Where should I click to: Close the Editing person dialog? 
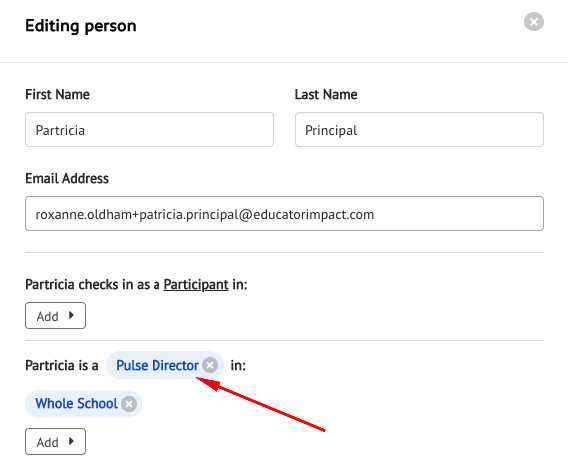click(534, 22)
